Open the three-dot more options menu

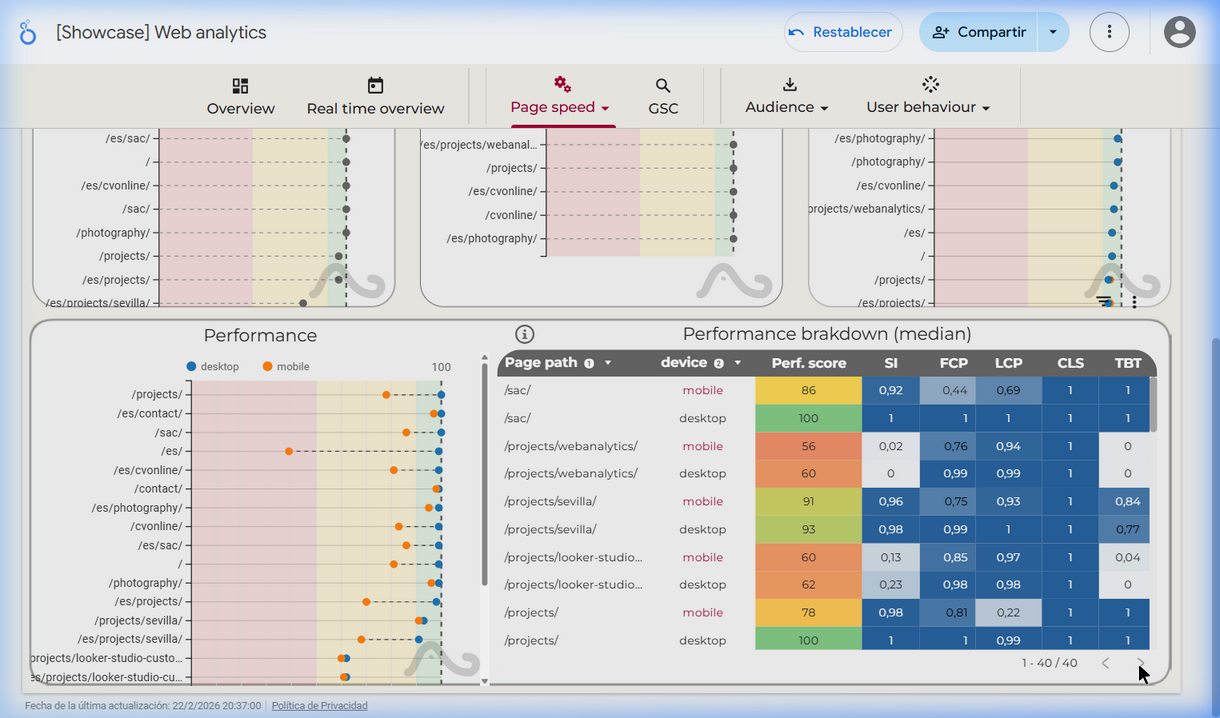[1109, 32]
